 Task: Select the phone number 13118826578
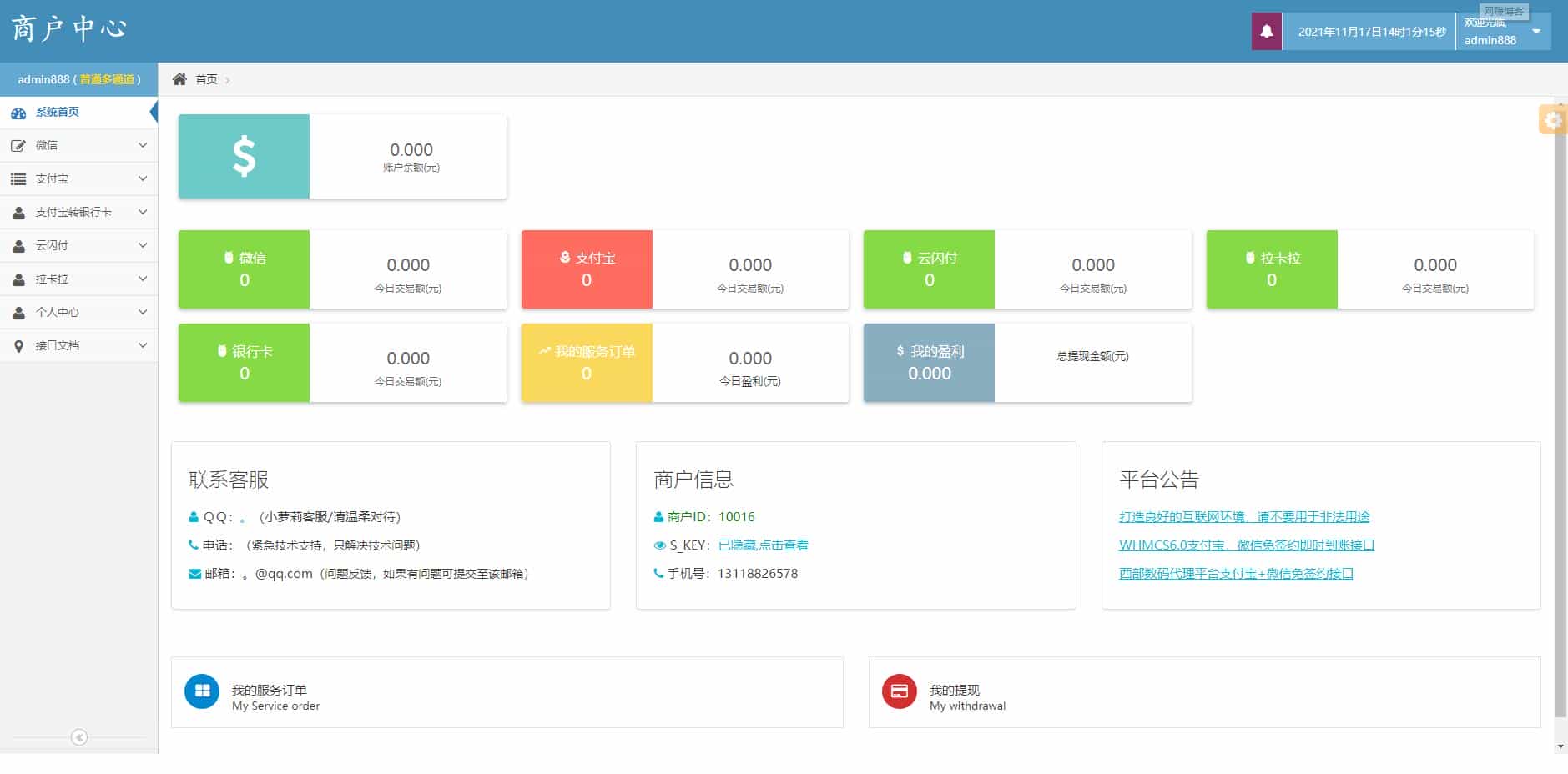pos(758,574)
